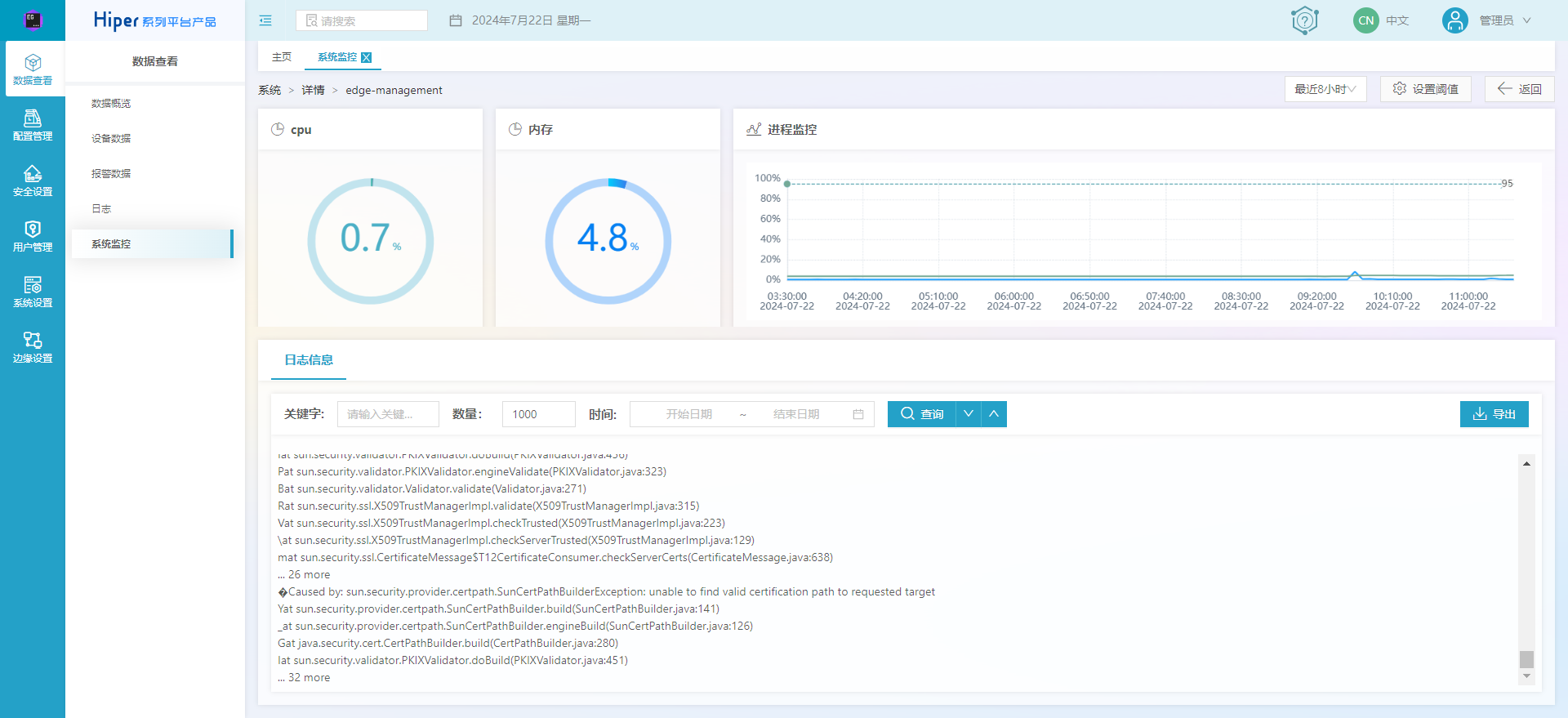This screenshot has height=718, width=1568.
Task: Open 数据概览 in the side menu
Action: 111,104
